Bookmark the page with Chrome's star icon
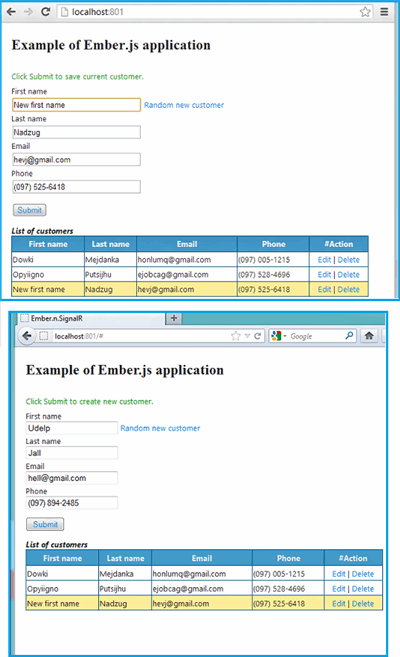 [x=365, y=12]
